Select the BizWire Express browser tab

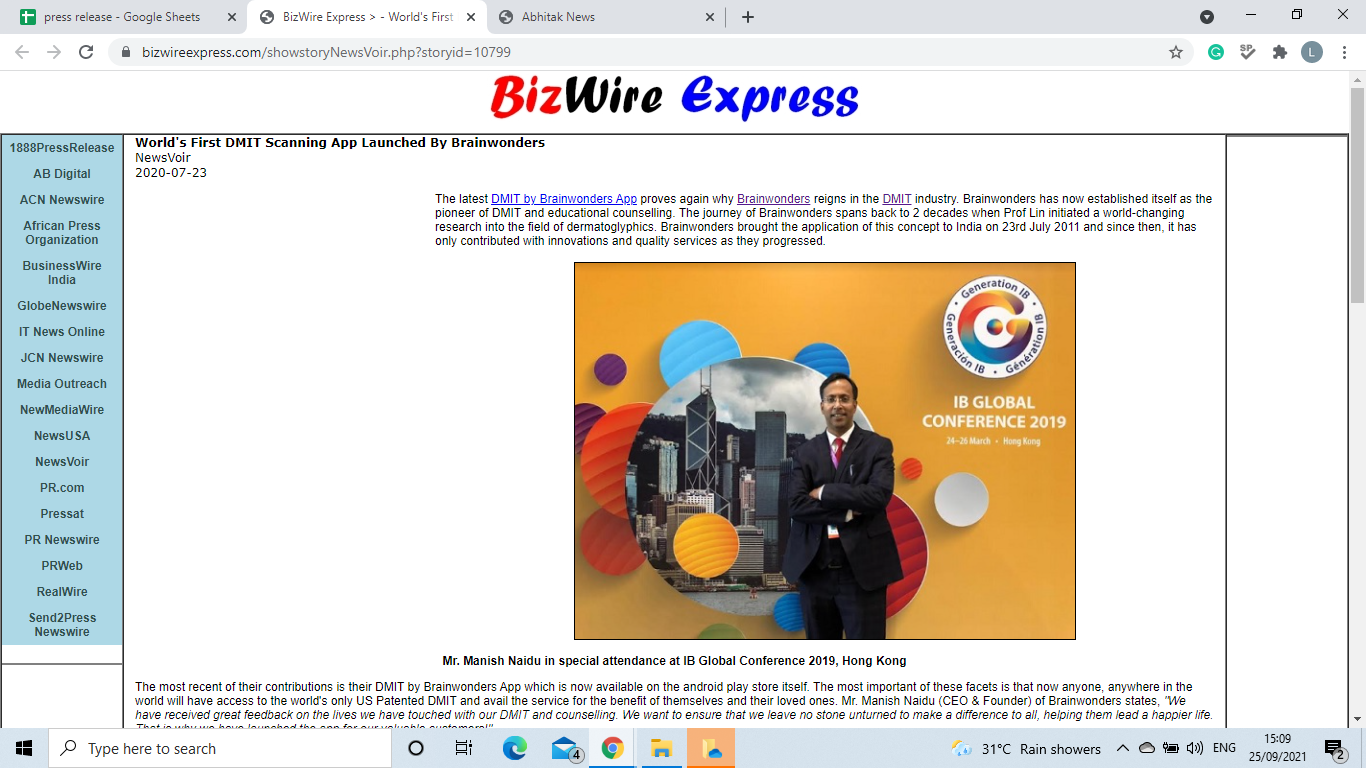[365, 17]
